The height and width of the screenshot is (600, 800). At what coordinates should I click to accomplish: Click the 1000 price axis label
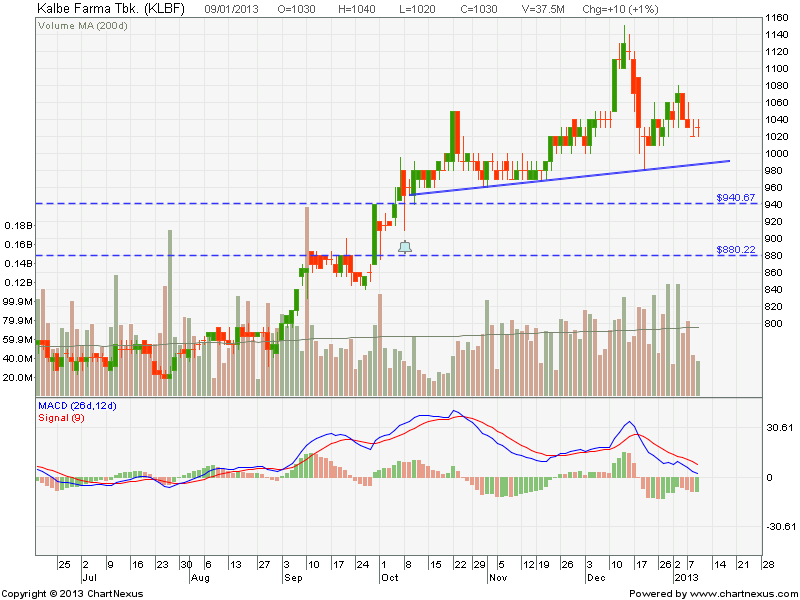coord(777,154)
